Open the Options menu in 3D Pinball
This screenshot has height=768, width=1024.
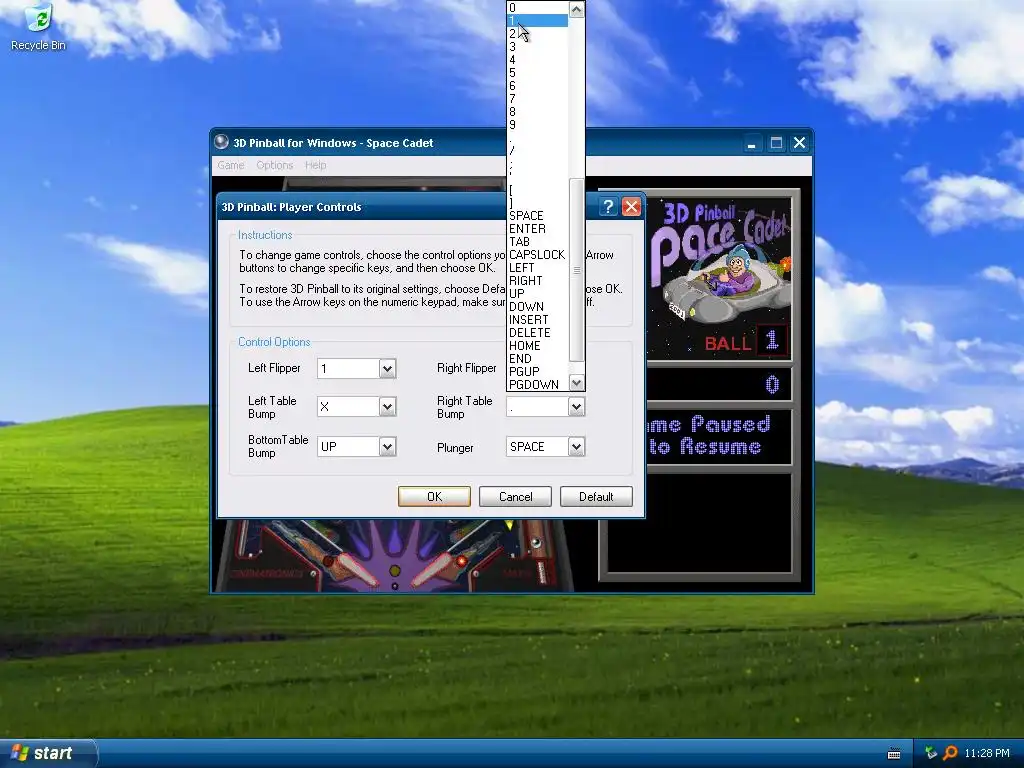[274, 165]
